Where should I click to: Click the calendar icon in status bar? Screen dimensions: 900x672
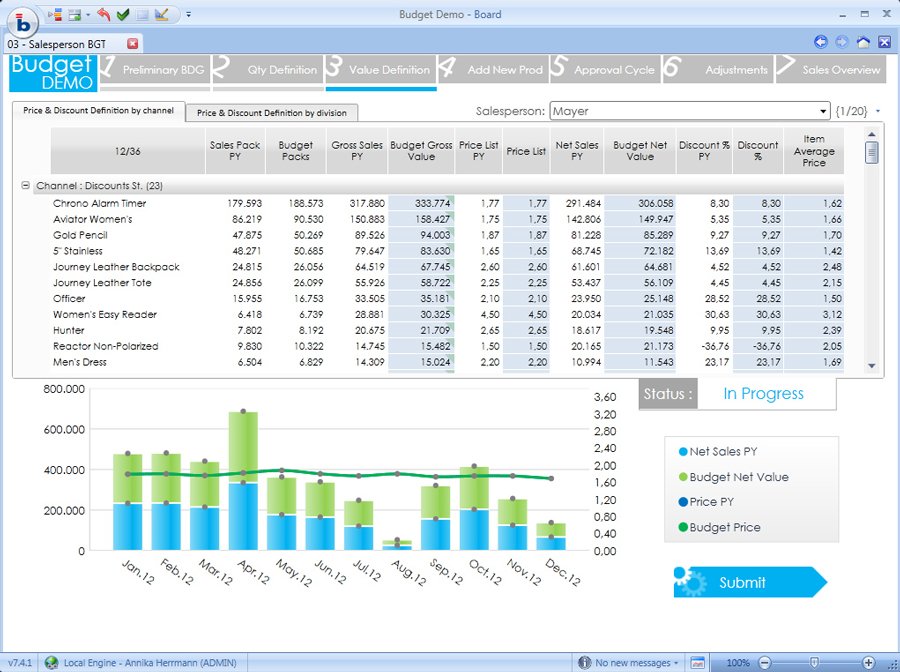(x=698, y=663)
